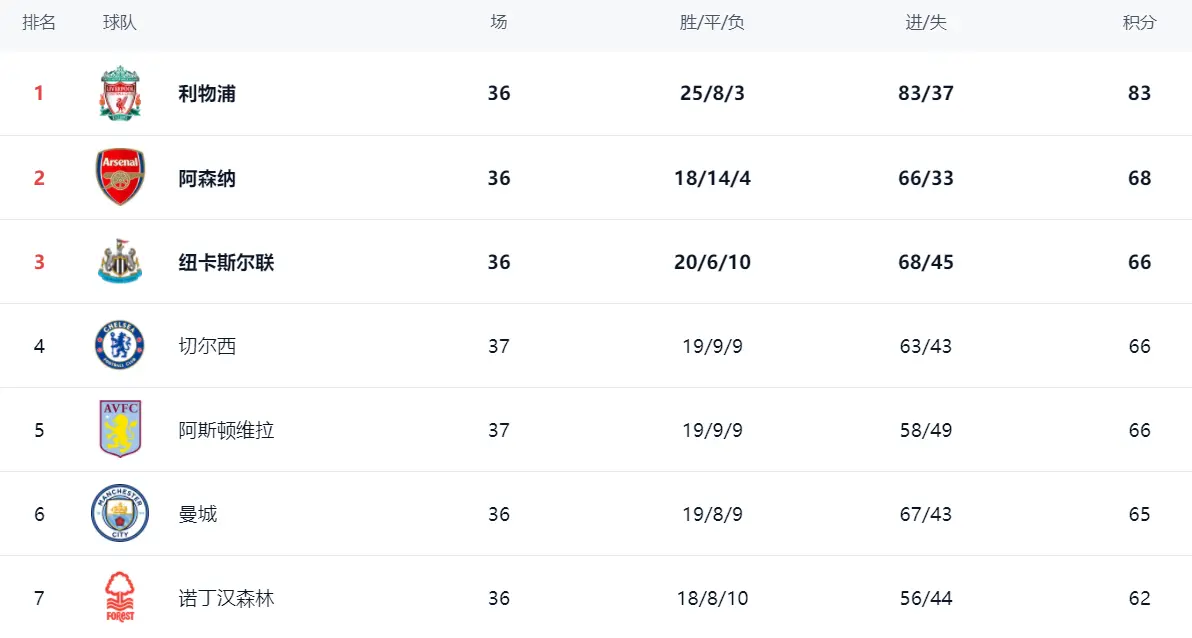
Task: Click the 排名 column header
Action: (x=39, y=22)
